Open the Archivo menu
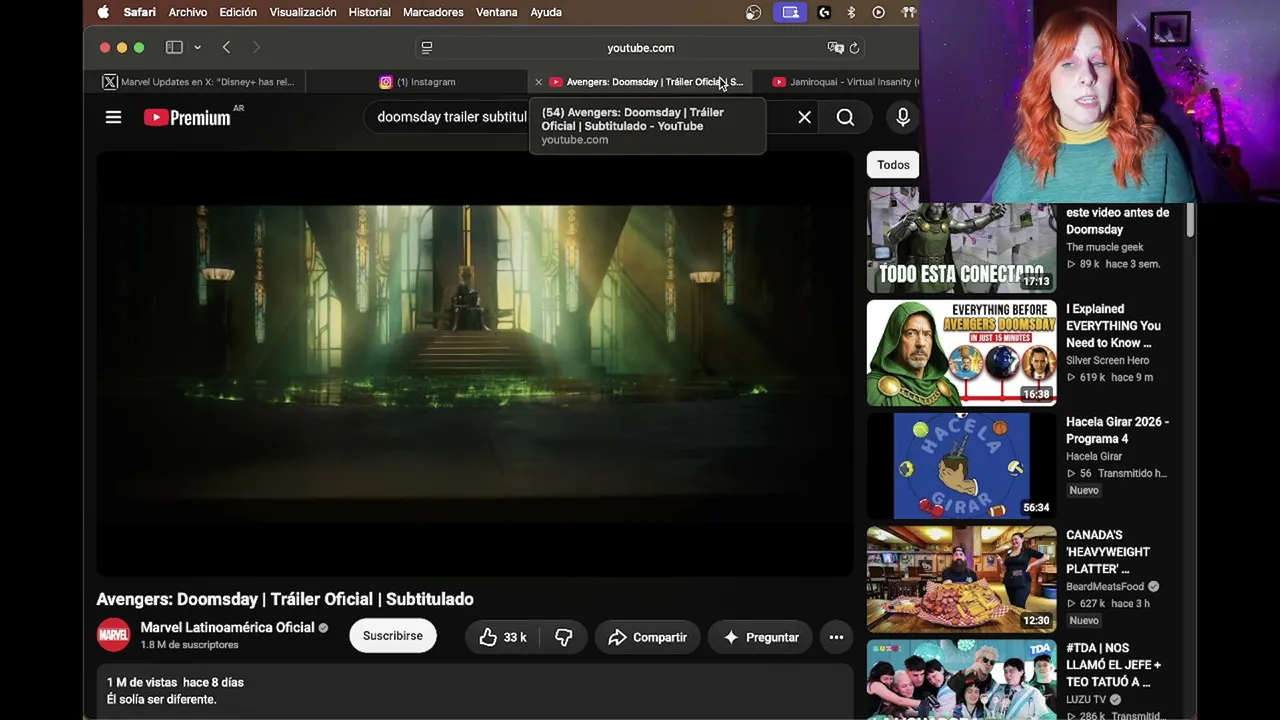Image resolution: width=1280 pixels, height=720 pixels. (x=188, y=12)
